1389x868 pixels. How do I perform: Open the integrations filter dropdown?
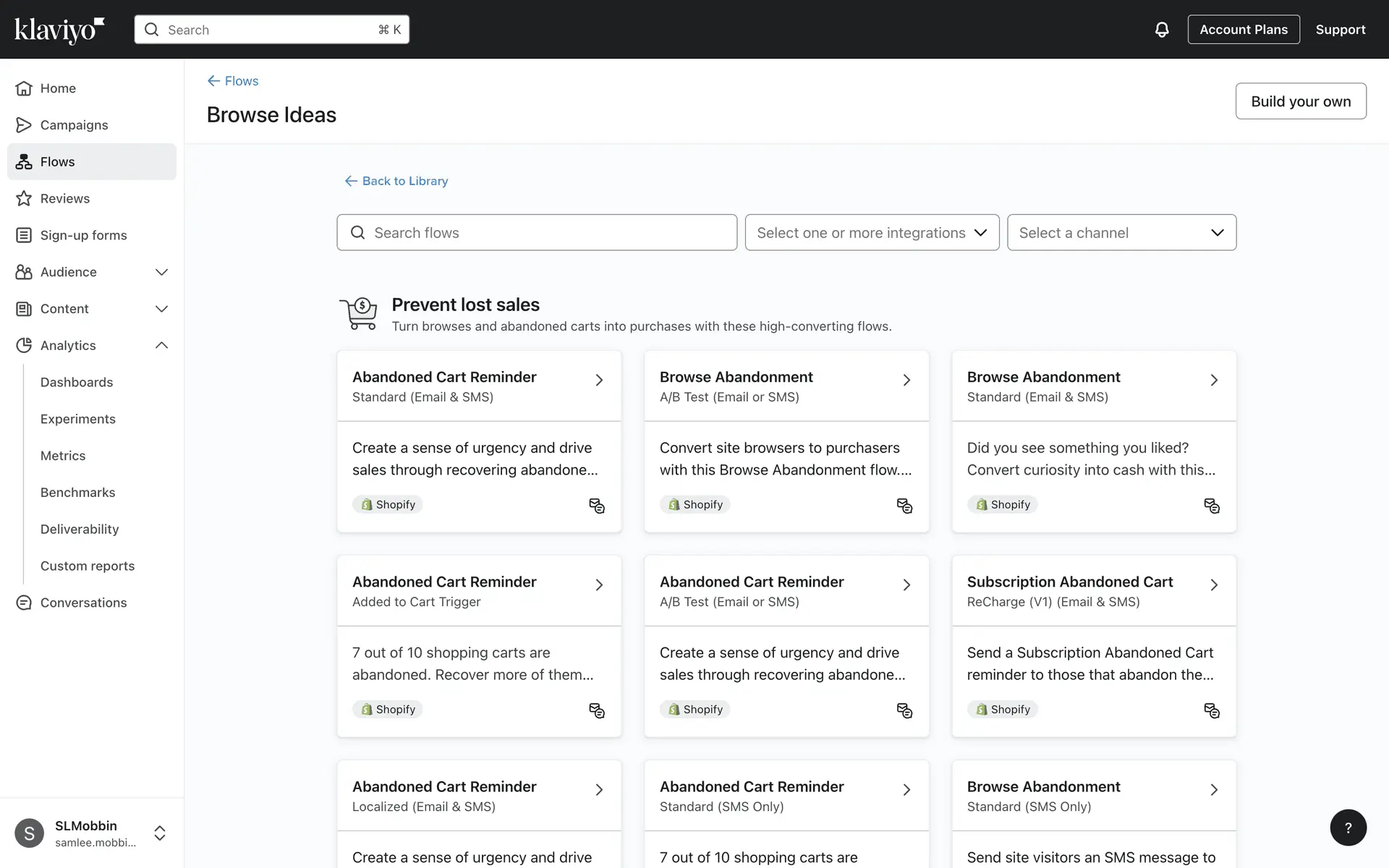tap(872, 233)
